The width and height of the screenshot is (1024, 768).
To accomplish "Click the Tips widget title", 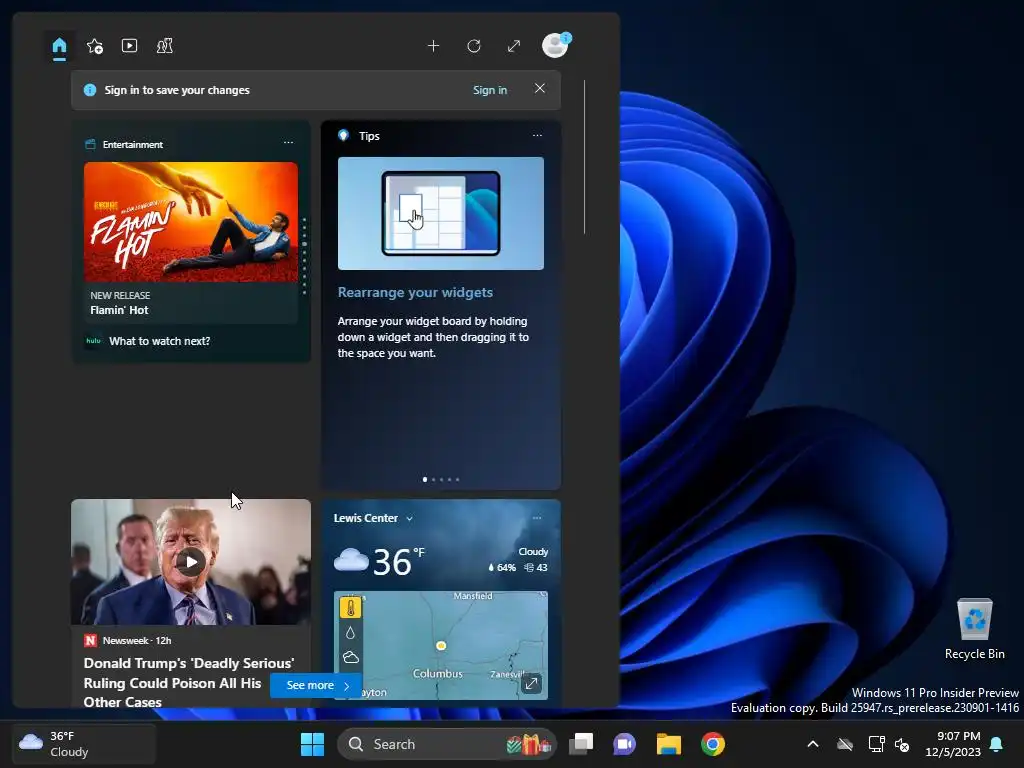I will [x=369, y=136].
